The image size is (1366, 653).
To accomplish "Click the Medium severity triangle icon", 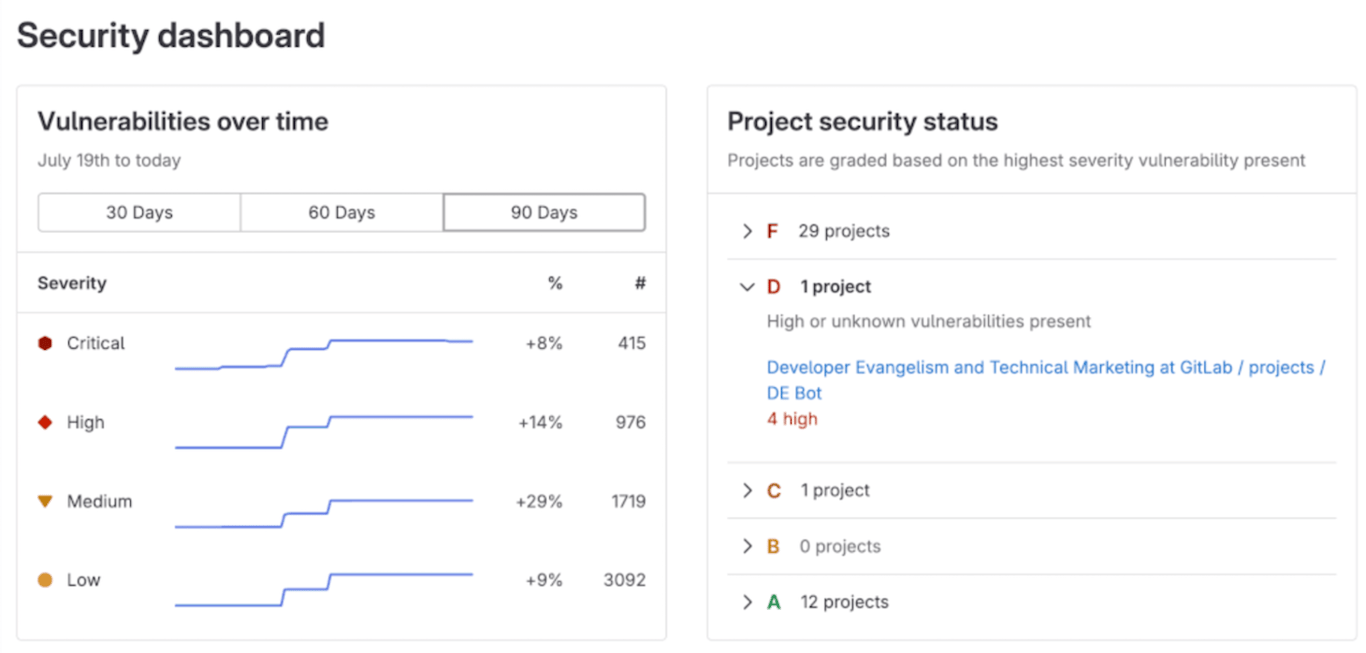I will tap(44, 501).
